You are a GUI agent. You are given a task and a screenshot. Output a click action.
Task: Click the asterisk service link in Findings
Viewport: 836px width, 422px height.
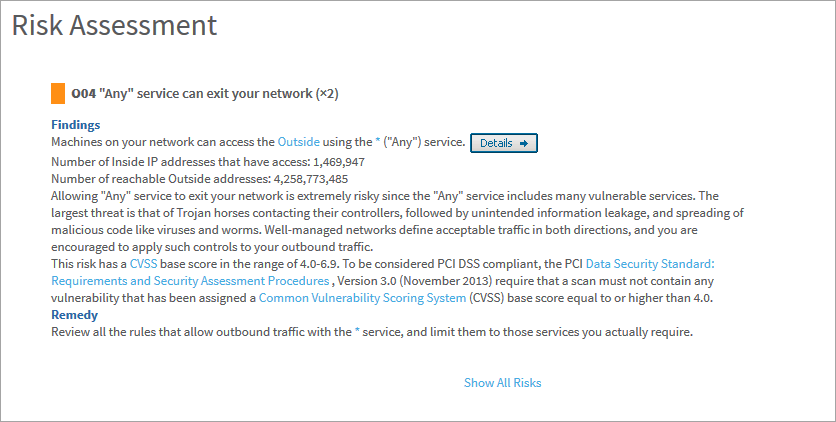pyautogui.click(x=378, y=143)
